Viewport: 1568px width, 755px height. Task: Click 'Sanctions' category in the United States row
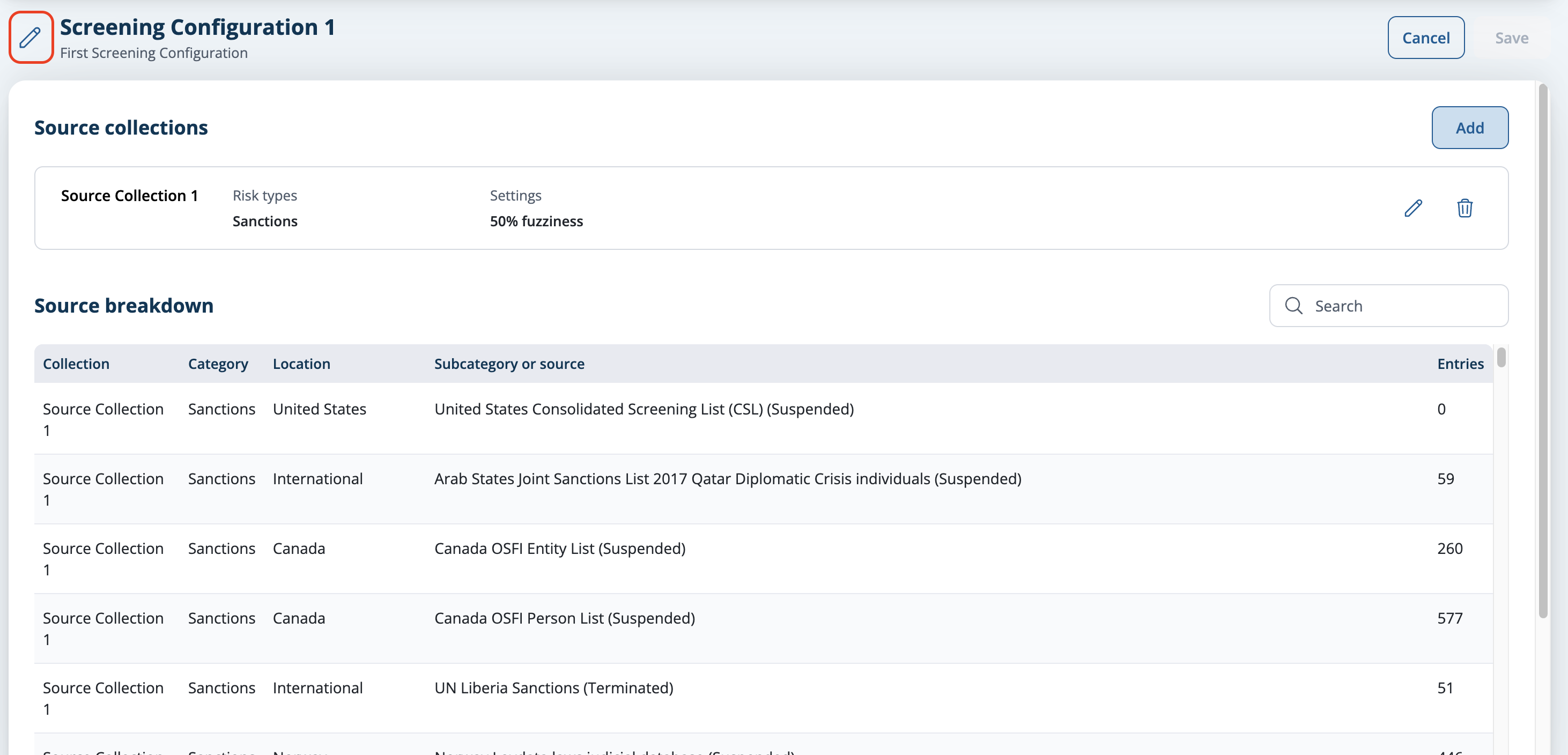(x=221, y=409)
